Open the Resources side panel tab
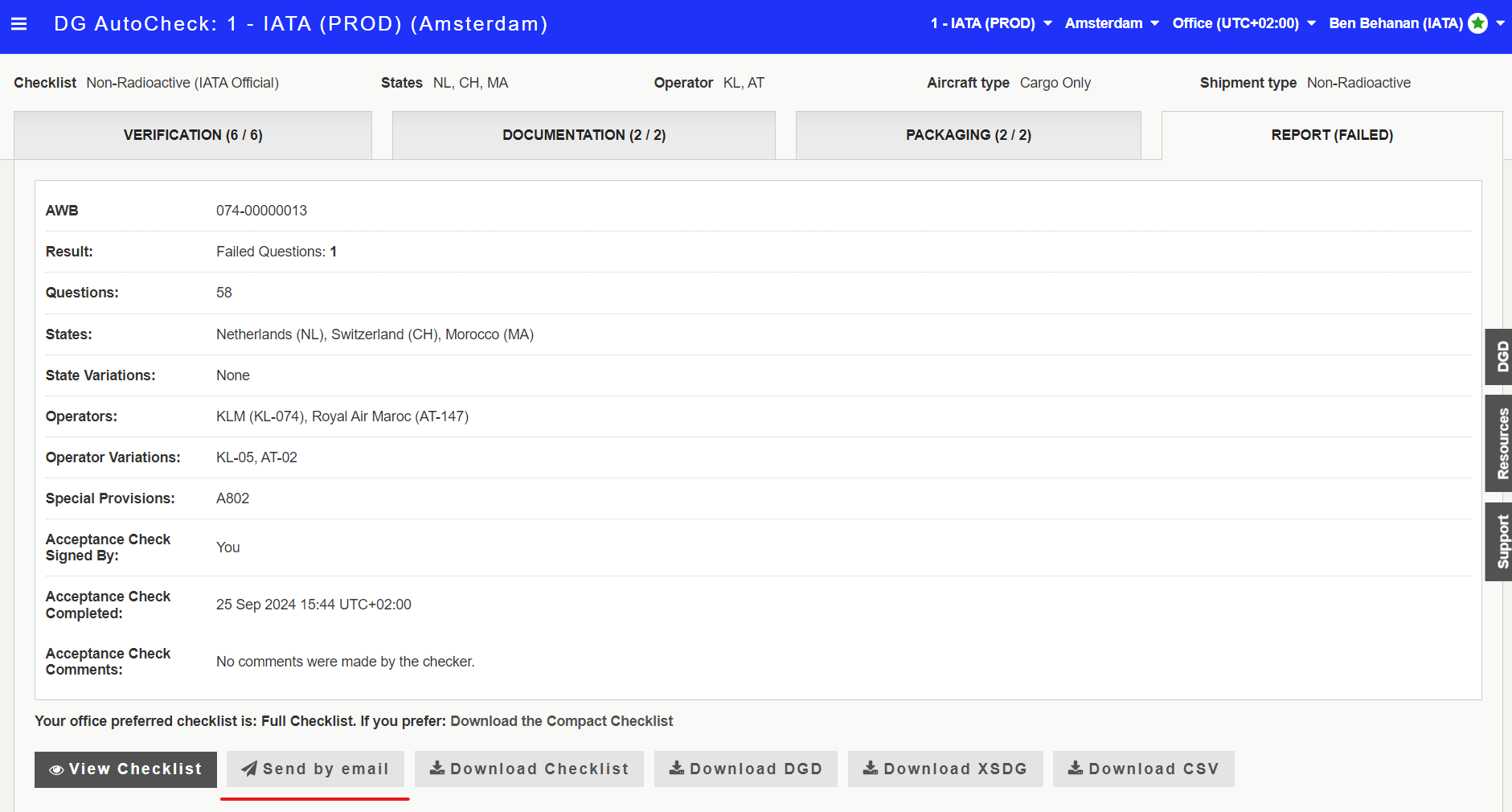 (1498, 443)
